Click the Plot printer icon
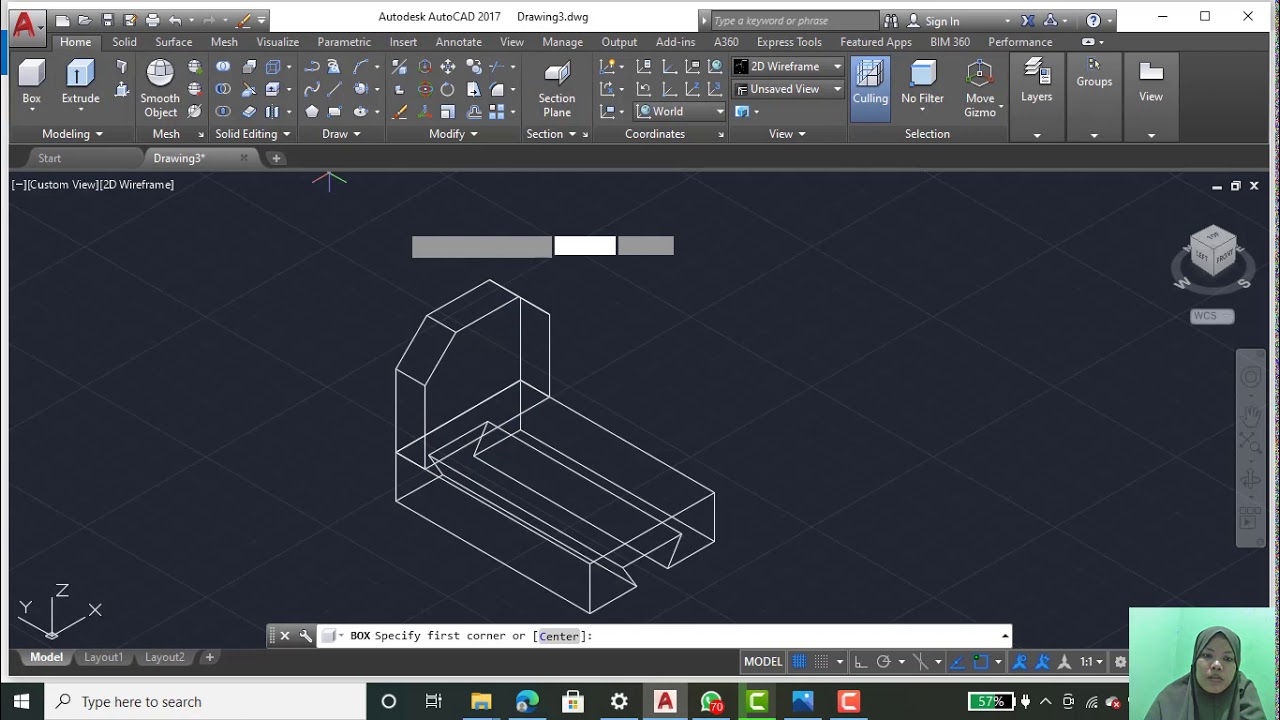 (152, 20)
